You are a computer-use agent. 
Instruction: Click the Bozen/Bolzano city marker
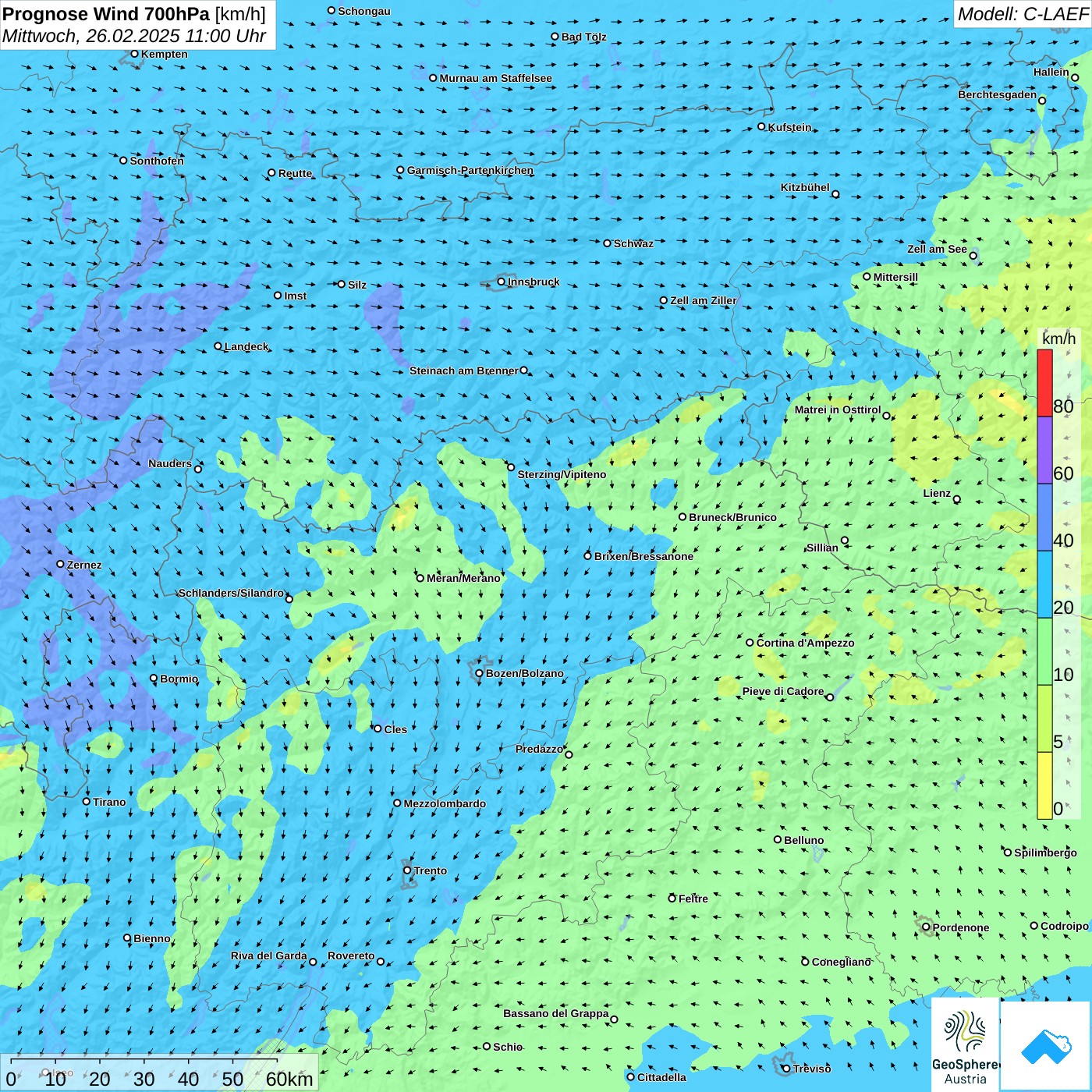coord(480,673)
